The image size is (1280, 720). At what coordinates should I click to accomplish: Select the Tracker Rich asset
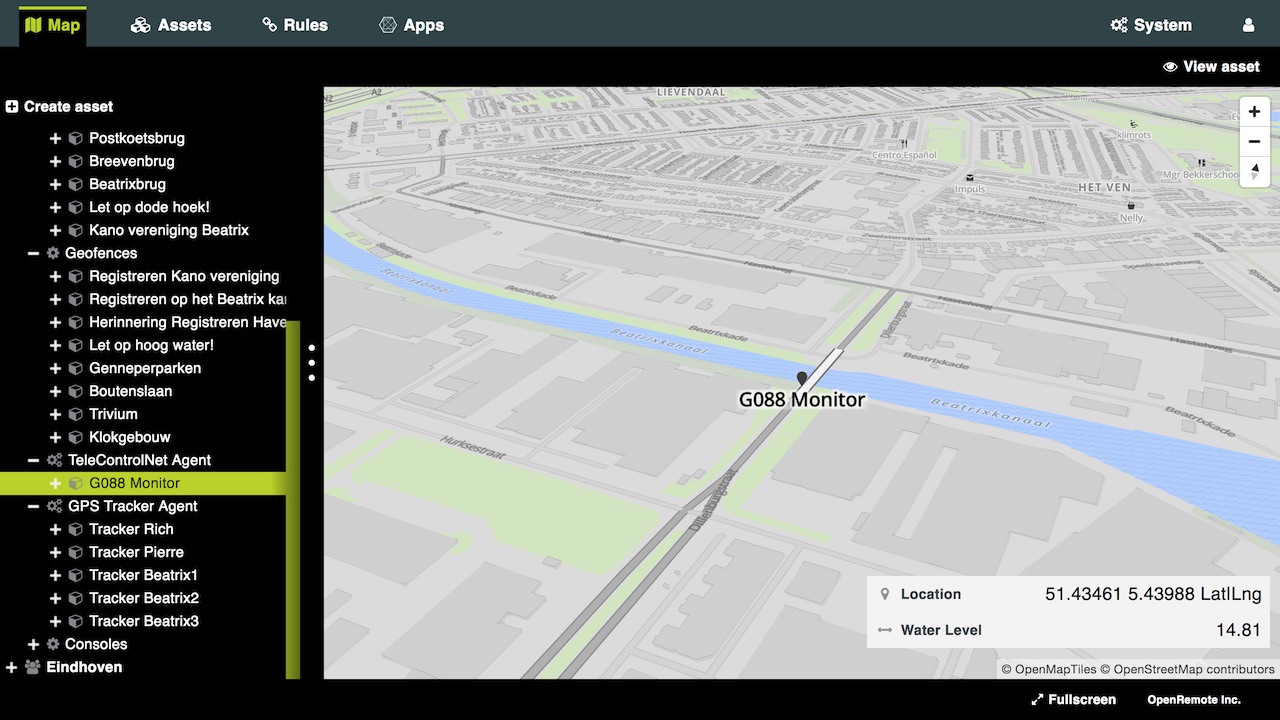pos(131,529)
